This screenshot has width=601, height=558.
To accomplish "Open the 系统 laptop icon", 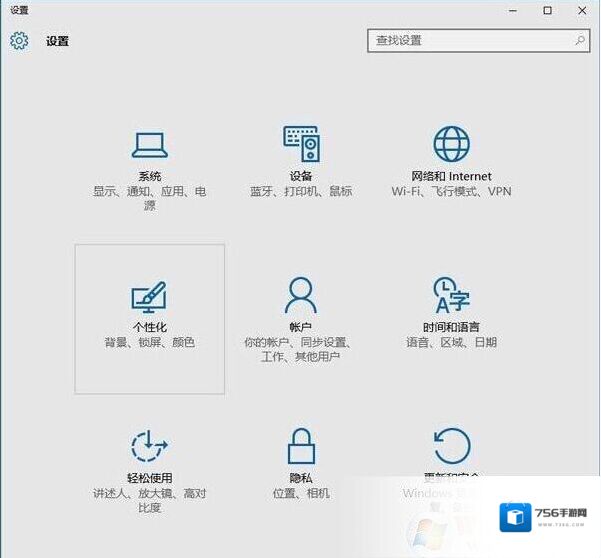I will [x=150, y=145].
